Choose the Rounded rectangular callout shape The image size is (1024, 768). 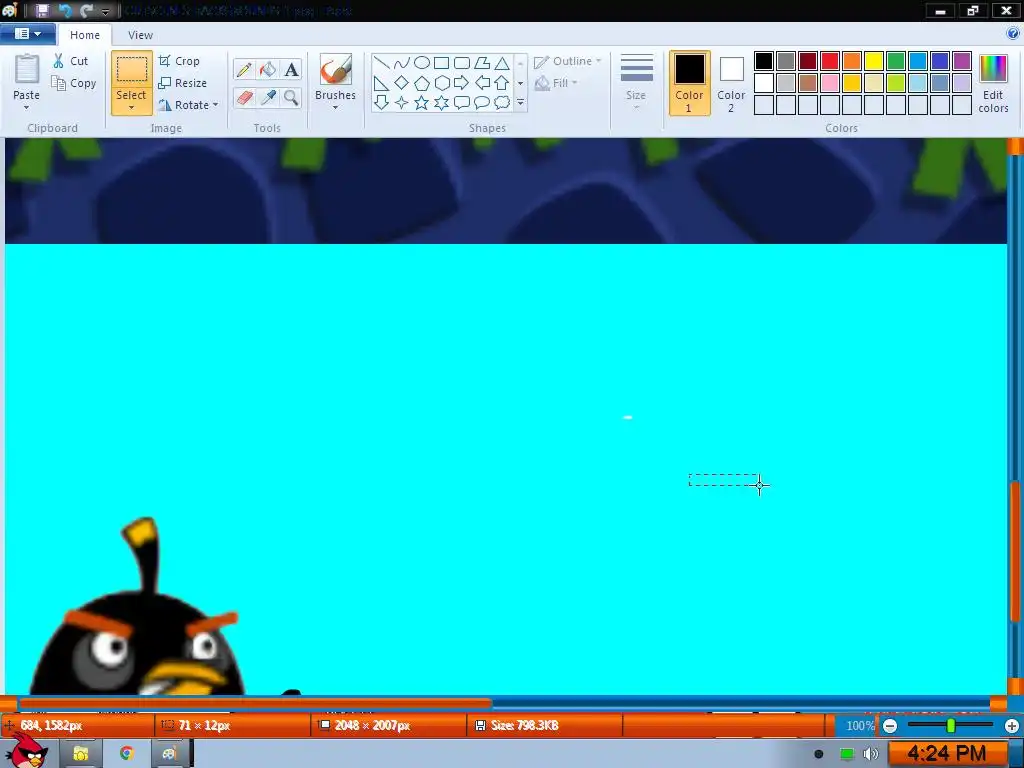(462, 103)
